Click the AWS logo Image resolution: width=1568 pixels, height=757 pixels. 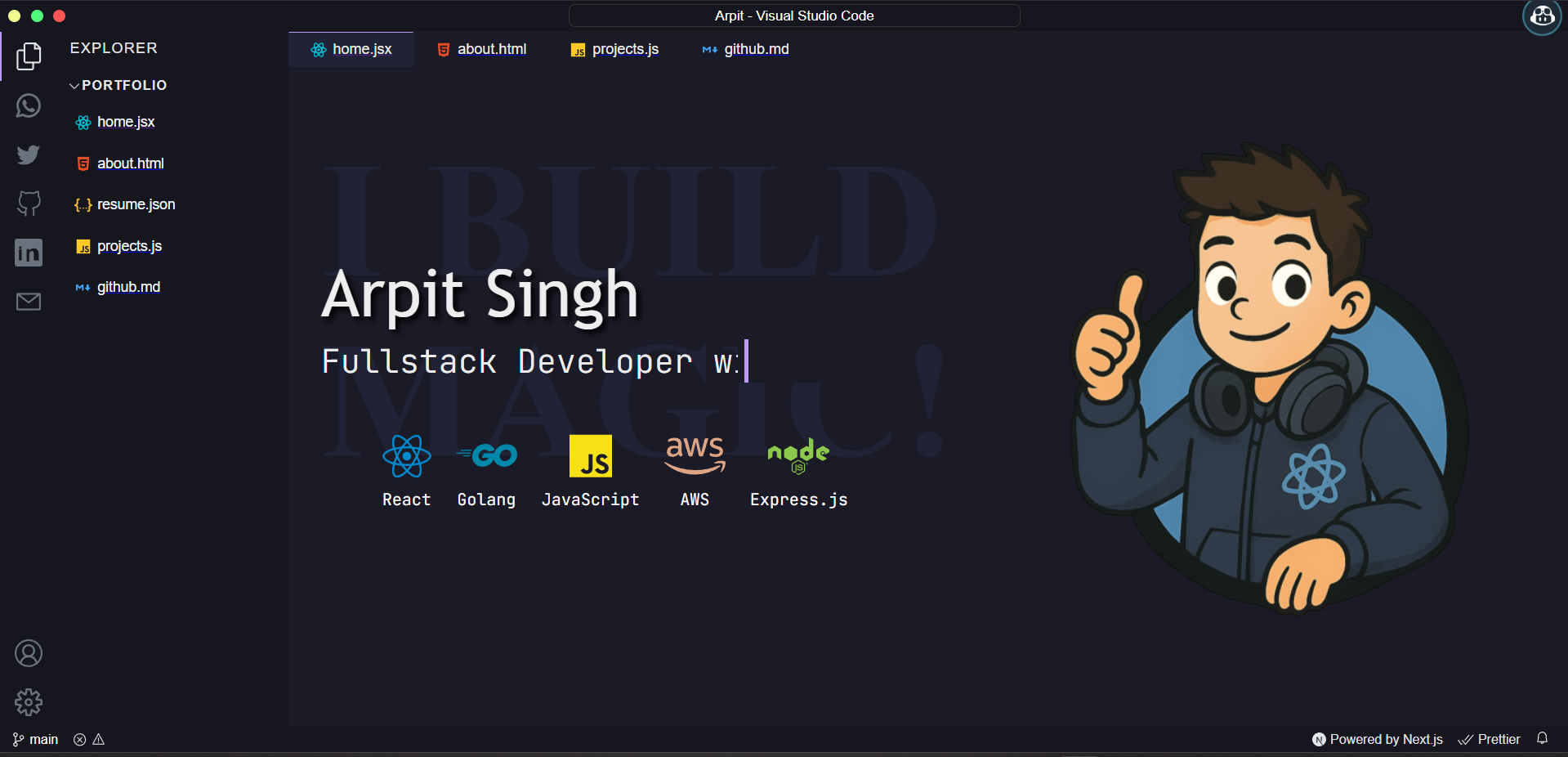pos(695,455)
